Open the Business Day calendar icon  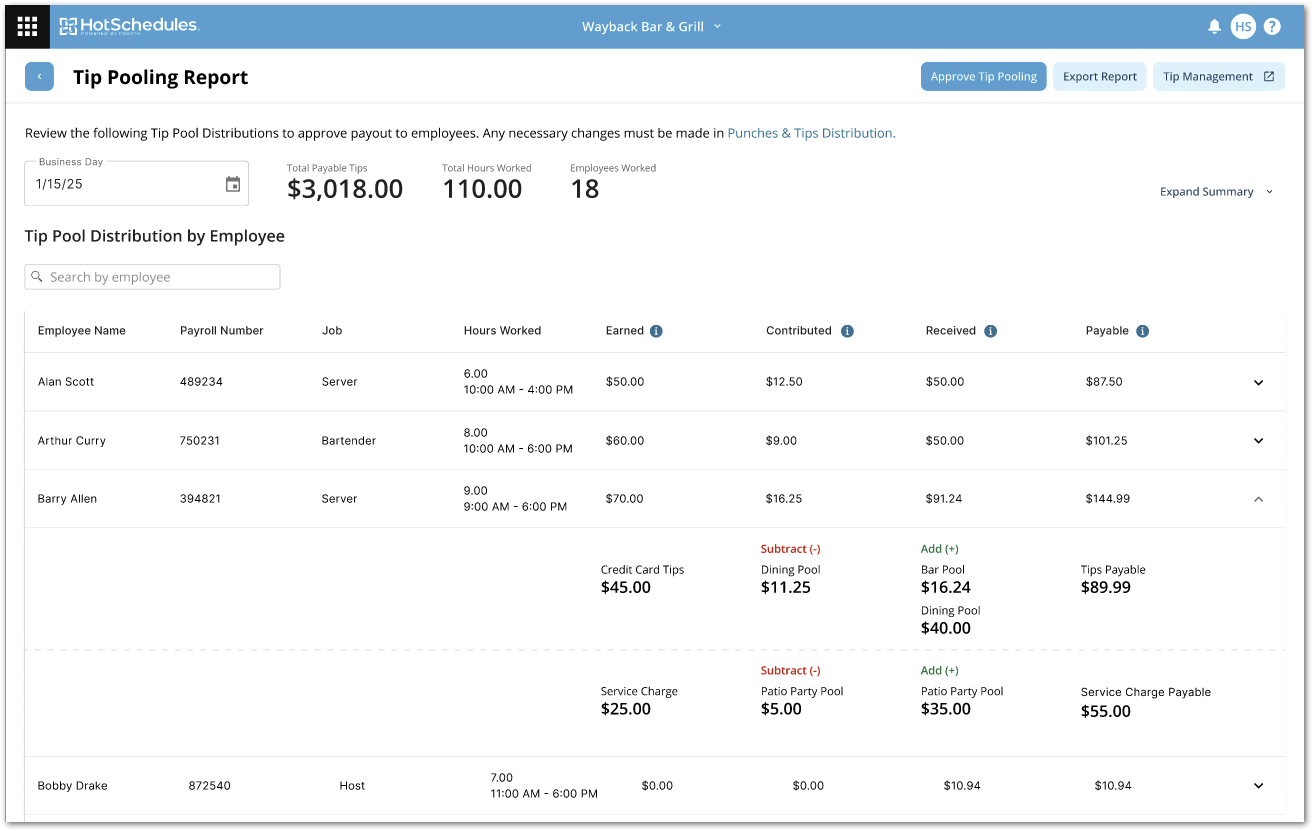point(233,184)
